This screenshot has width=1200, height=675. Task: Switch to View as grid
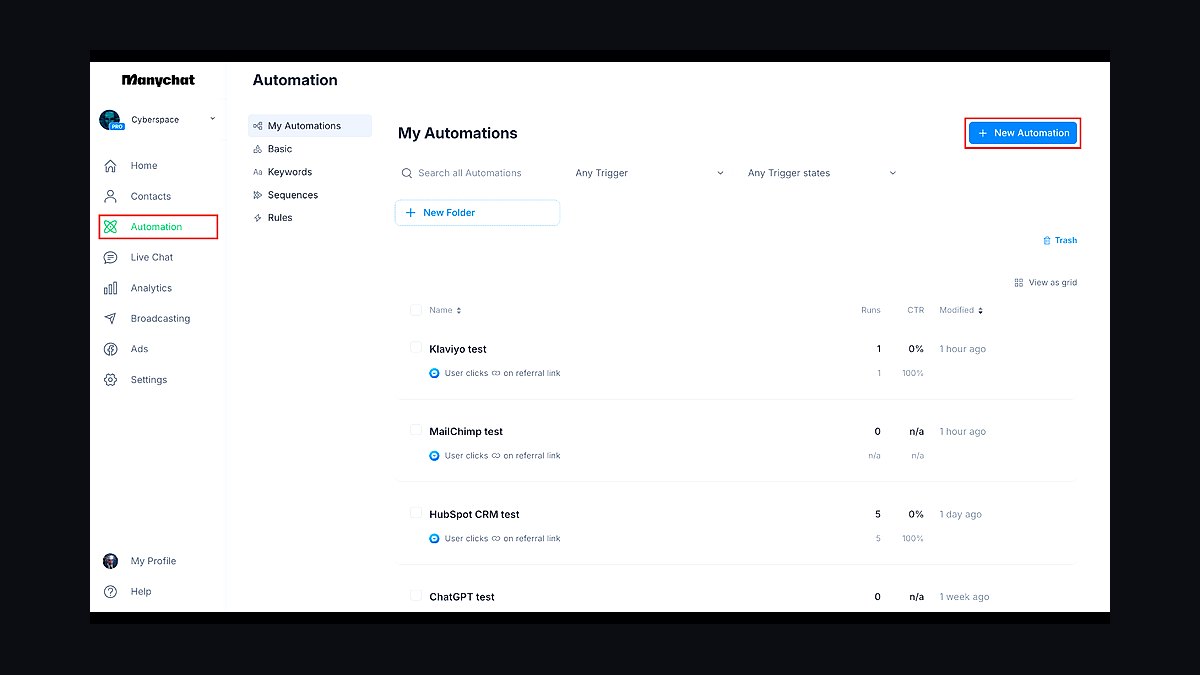[1046, 283]
